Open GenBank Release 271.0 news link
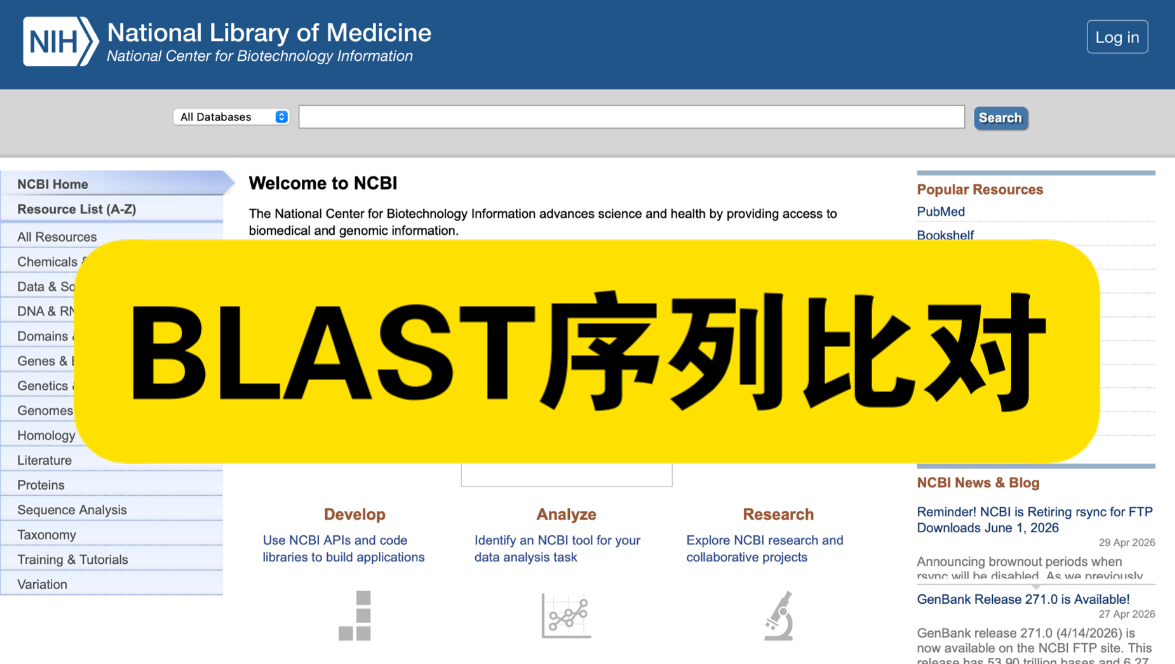 pos(1023,599)
